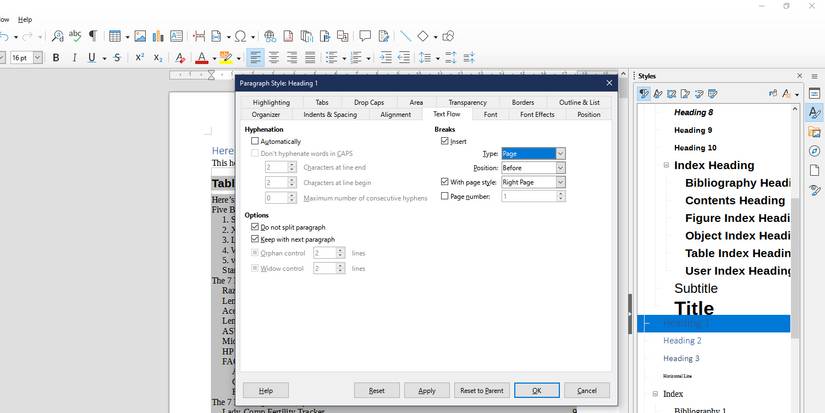Click the dialog Help button
The image size is (825, 413).
pos(266,390)
